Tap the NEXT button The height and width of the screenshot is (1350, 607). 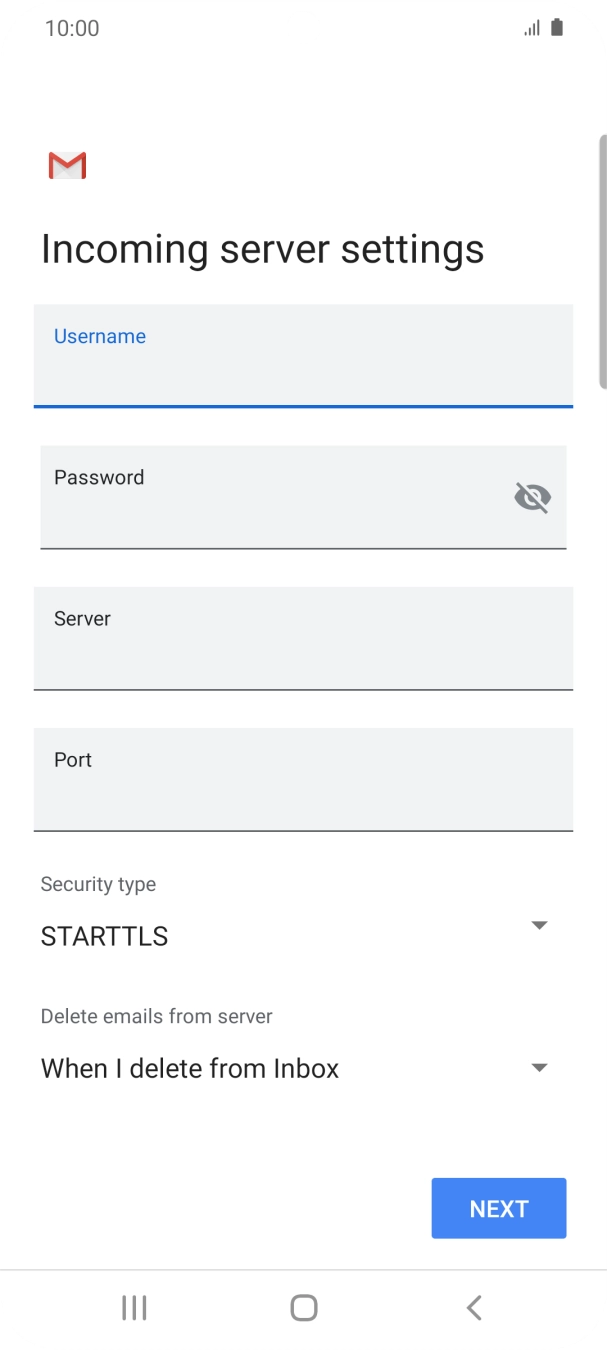(498, 1208)
